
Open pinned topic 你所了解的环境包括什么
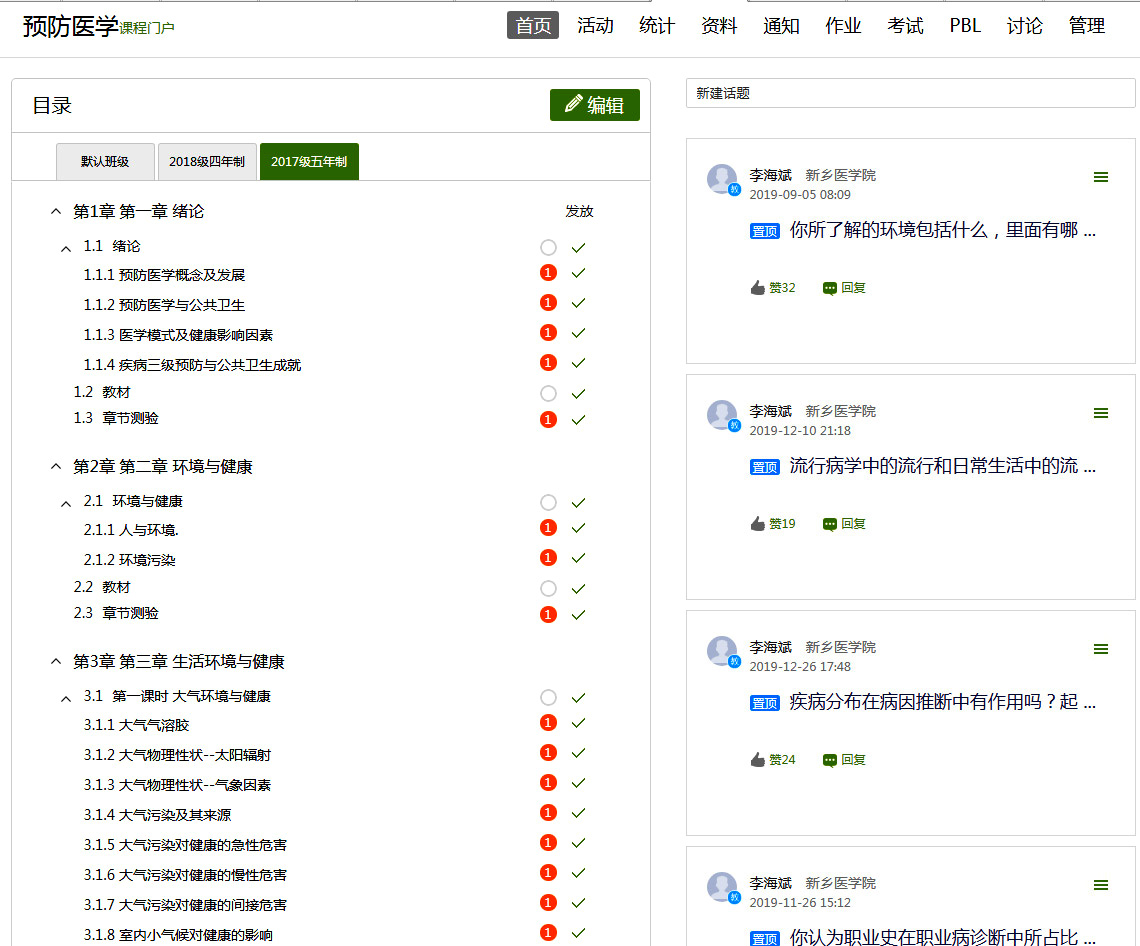coord(942,230)
